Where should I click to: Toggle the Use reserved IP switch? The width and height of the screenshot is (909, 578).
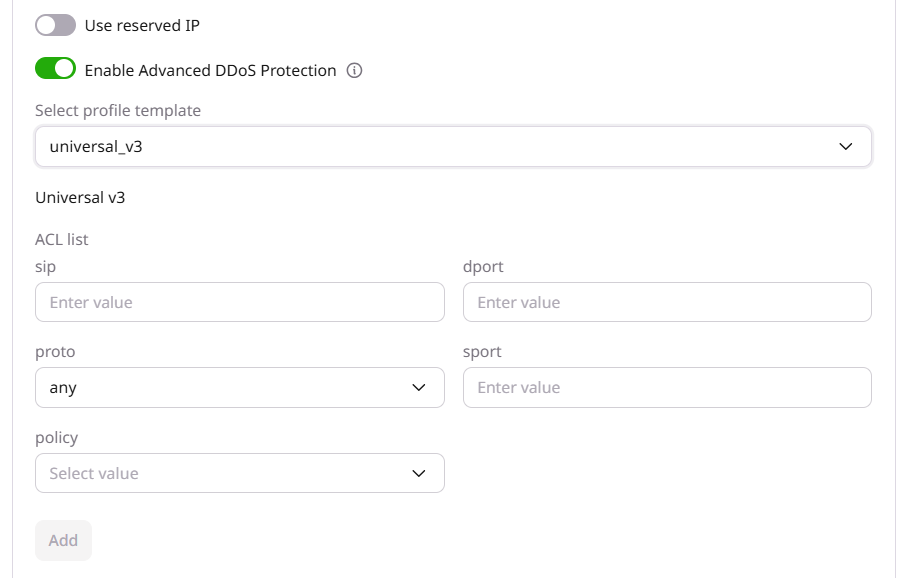click(55, 26)
